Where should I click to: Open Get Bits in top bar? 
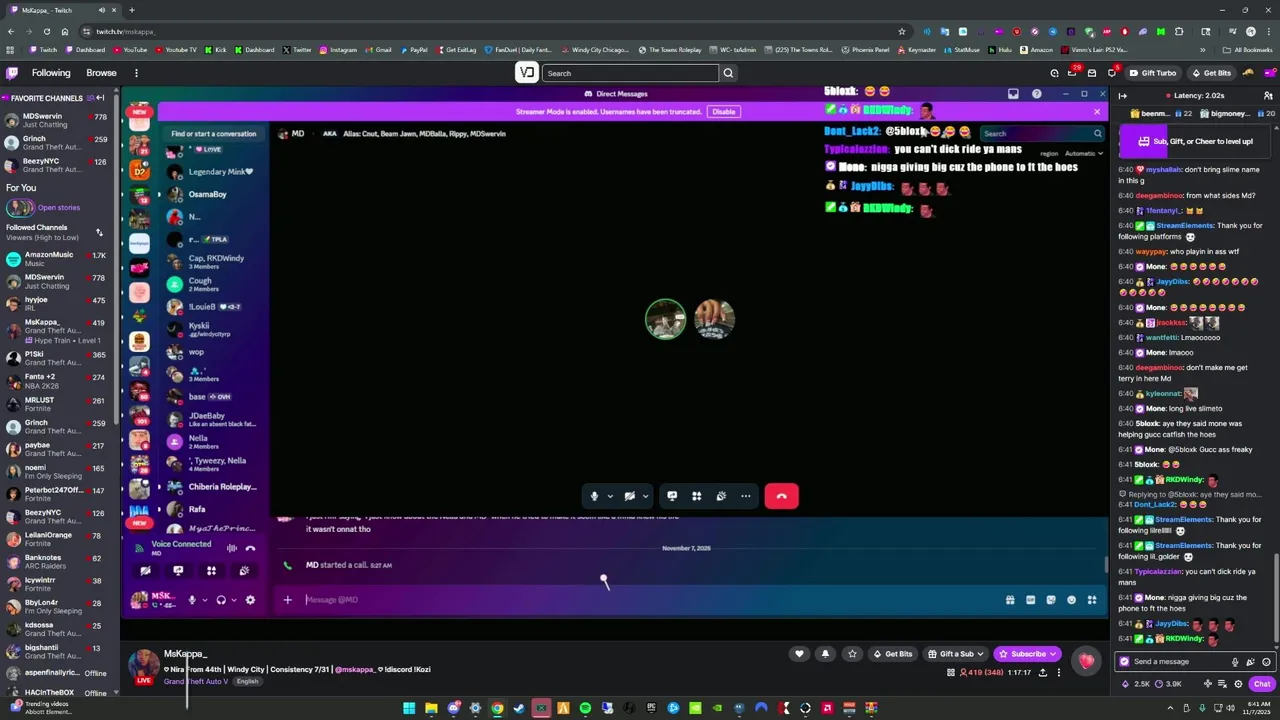pos(1211,73)
